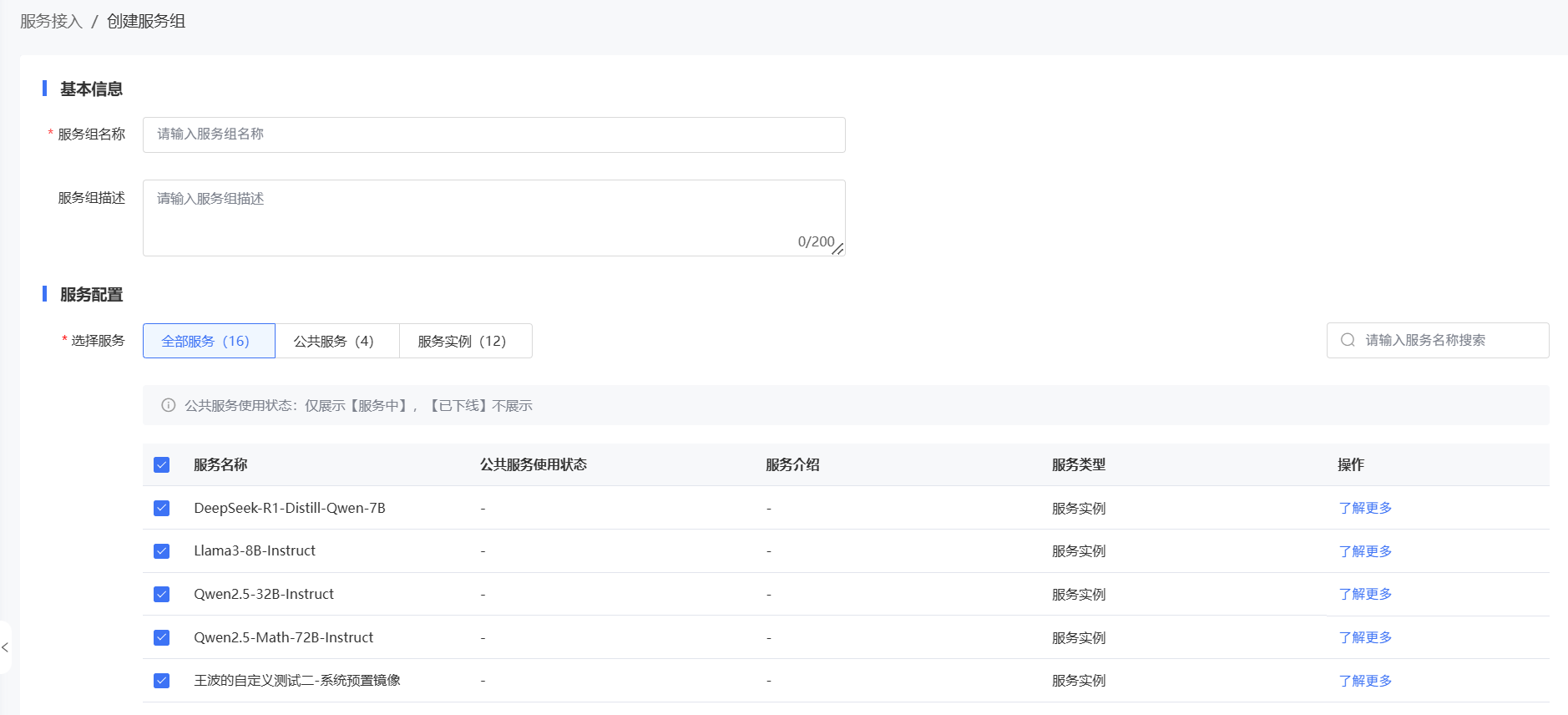Select the Qwen2.5-Math-72B-Instruct service name
Screen dimensions: 1568x715
[284, 637]
